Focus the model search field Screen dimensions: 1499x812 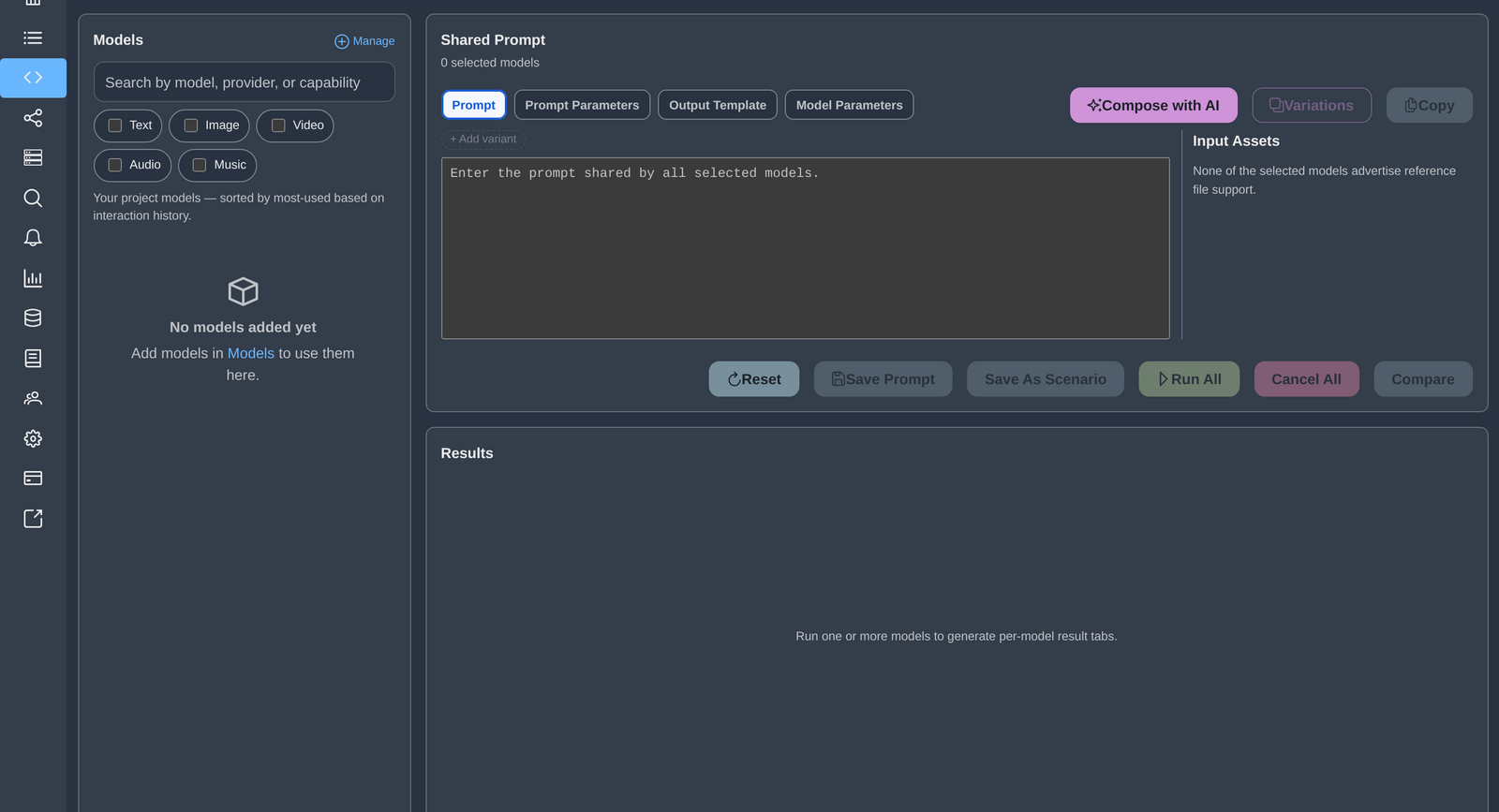click(244, 82)
